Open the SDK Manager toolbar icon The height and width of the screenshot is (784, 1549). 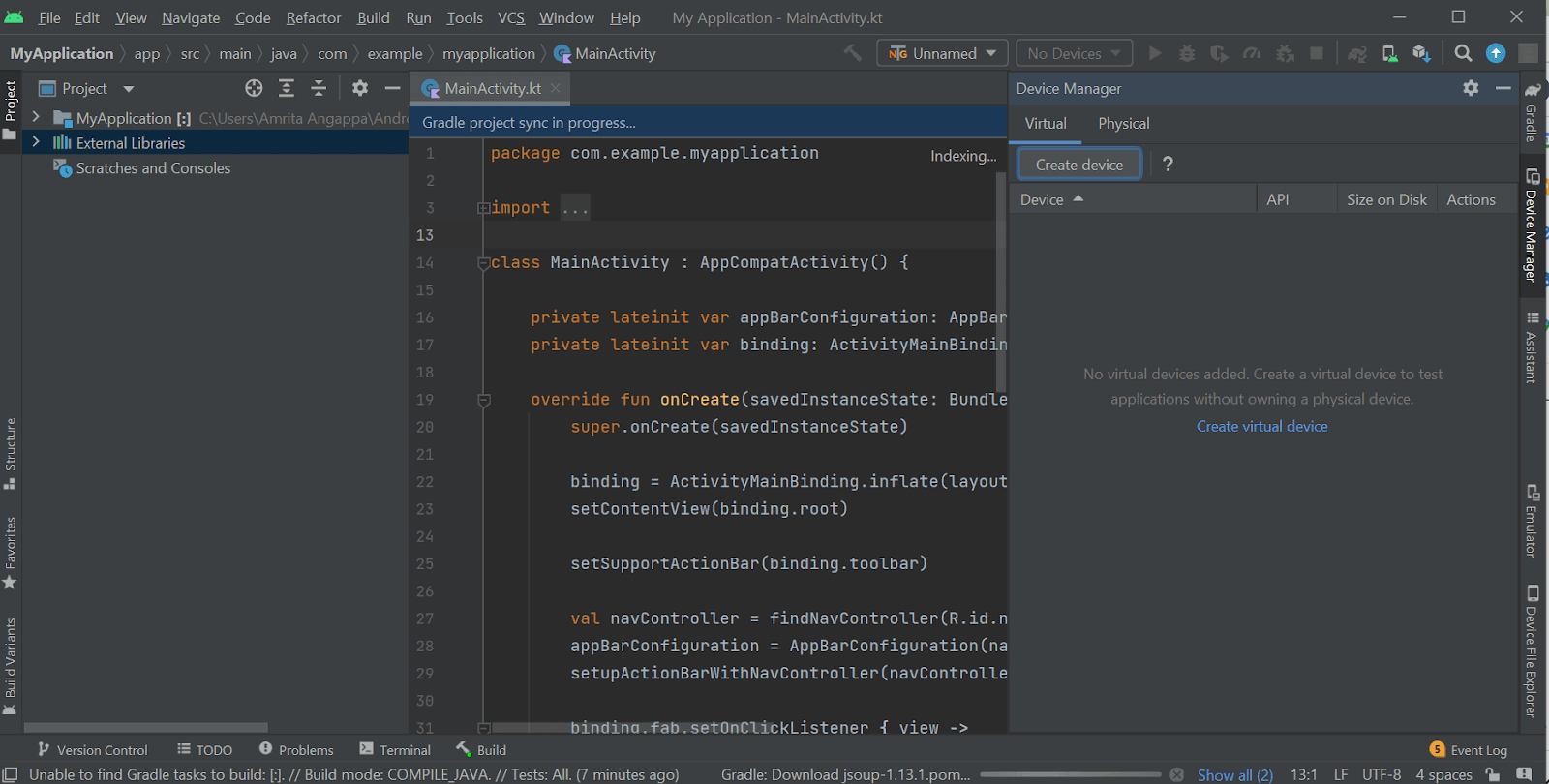coord(1421,53)
